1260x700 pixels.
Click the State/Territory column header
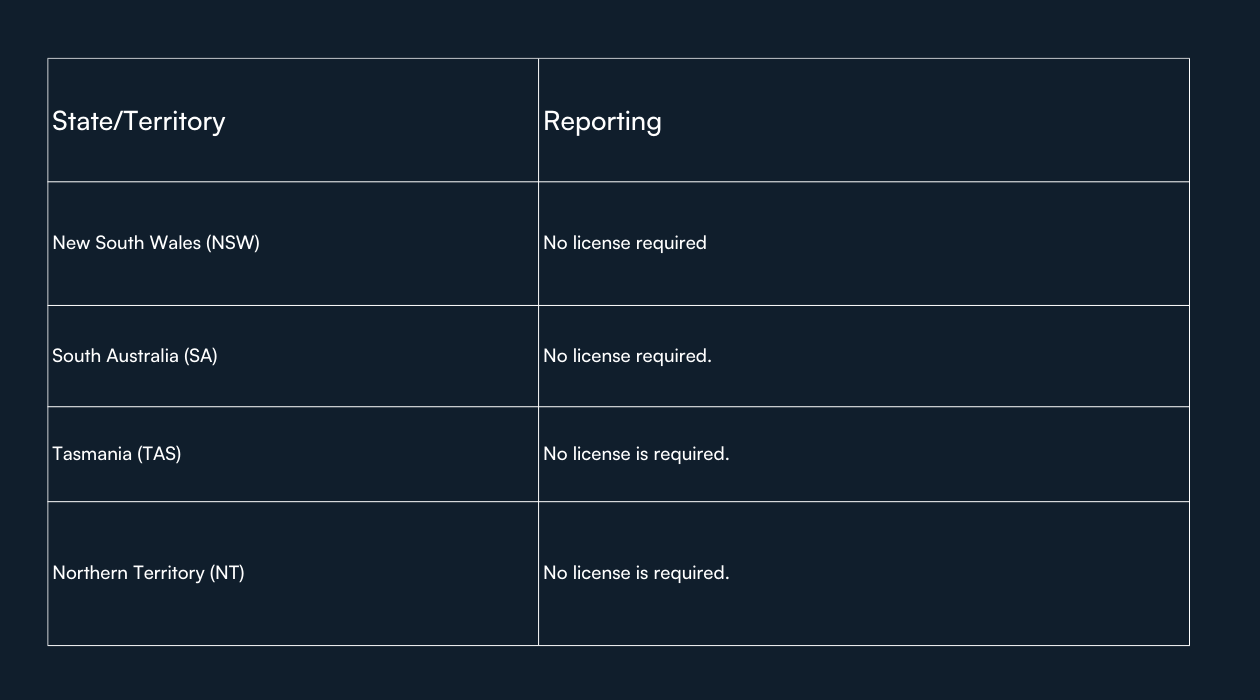coord(293,120)
